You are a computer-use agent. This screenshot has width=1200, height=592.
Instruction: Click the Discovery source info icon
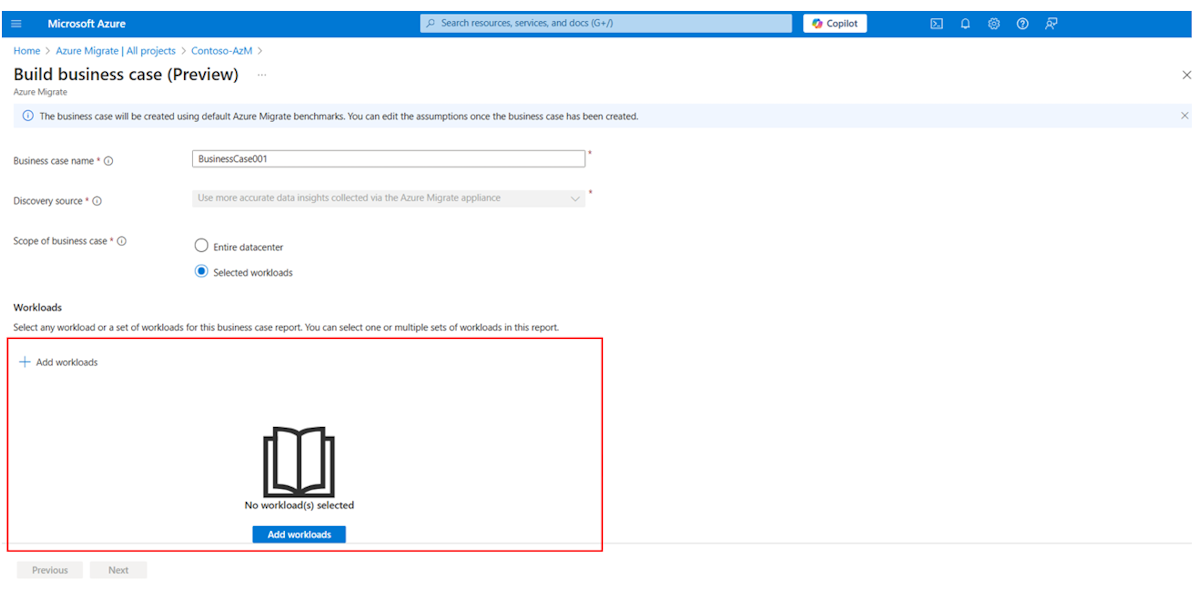pyautogui.click(x=96, y=200)
